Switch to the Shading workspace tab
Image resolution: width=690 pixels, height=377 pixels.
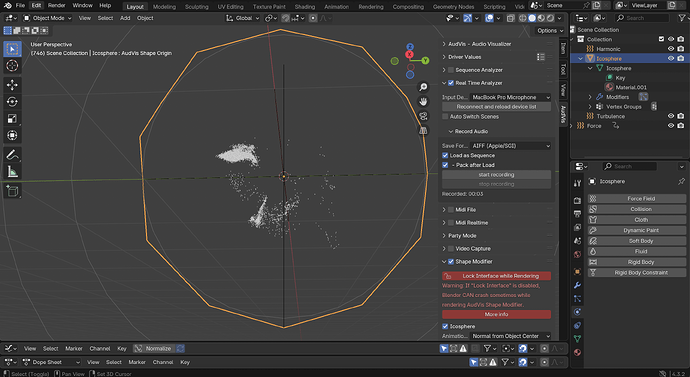(x=305, y=7)
